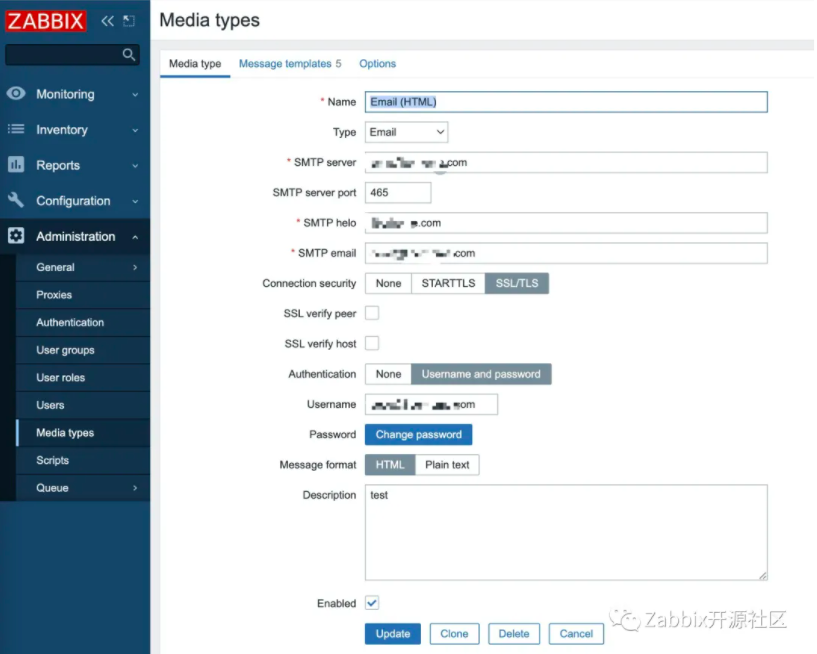Click the Reports menu label

(58, 166)
